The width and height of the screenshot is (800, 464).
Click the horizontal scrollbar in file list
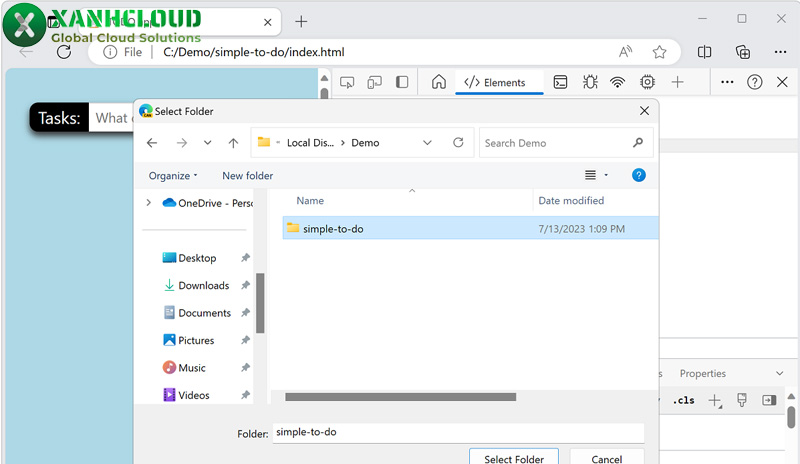400,397
